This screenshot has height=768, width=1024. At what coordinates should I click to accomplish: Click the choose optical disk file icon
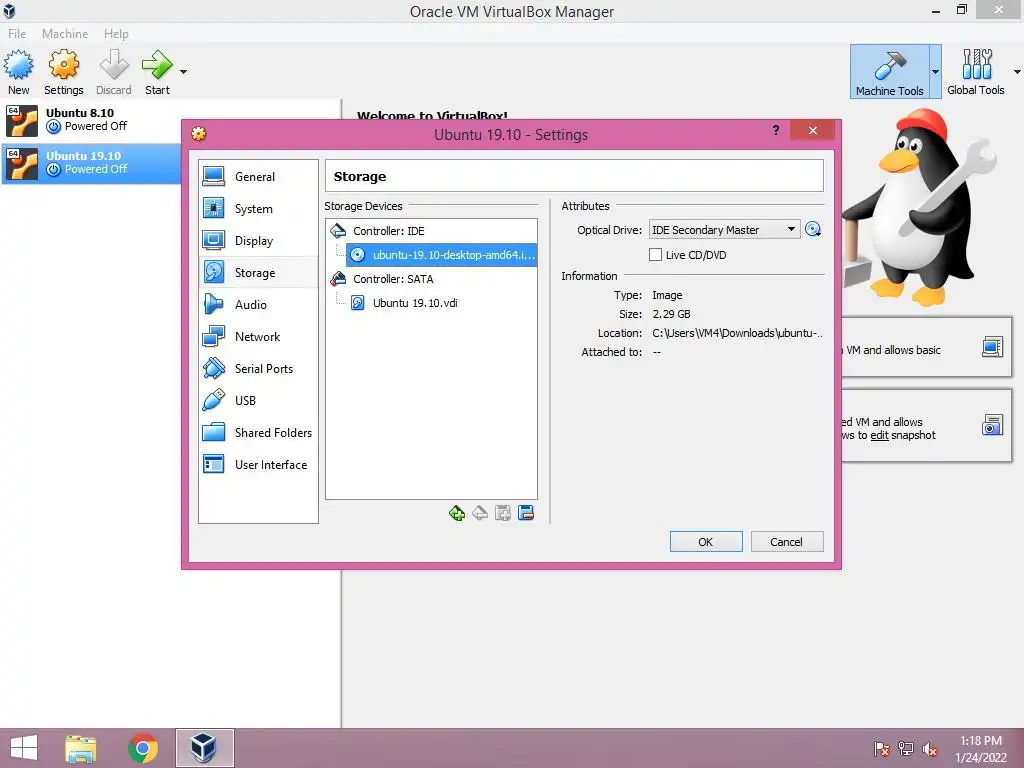pos(813,229)
